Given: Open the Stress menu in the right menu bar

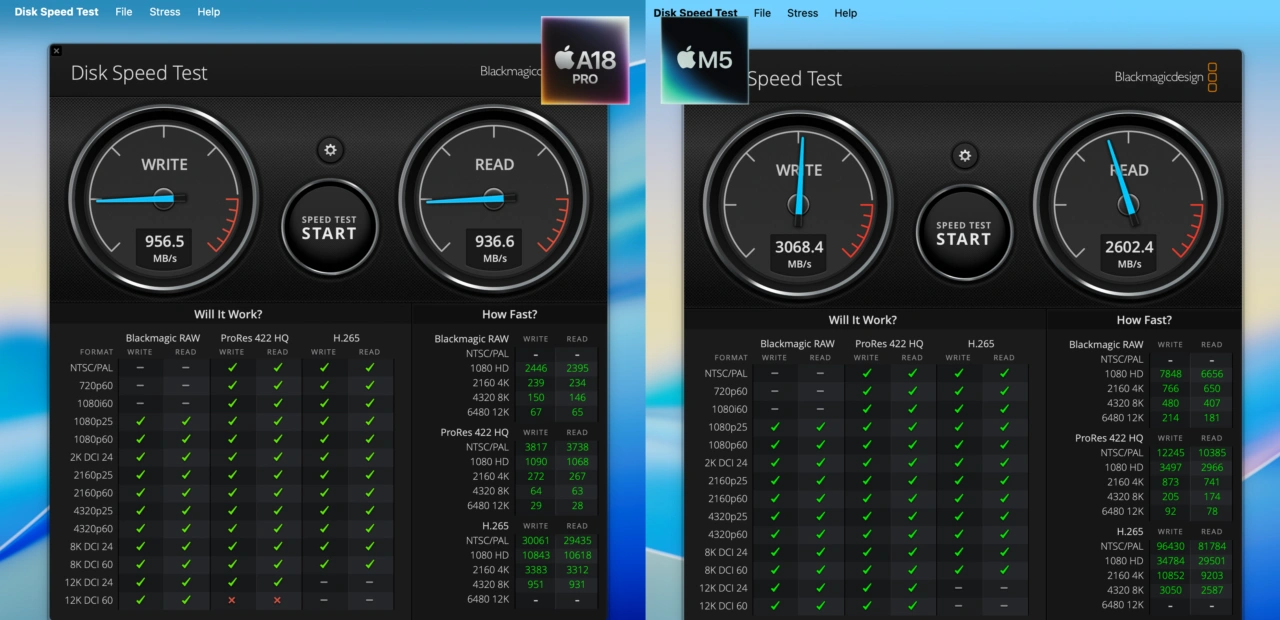Looking at the screenshot, I should 803,13.
